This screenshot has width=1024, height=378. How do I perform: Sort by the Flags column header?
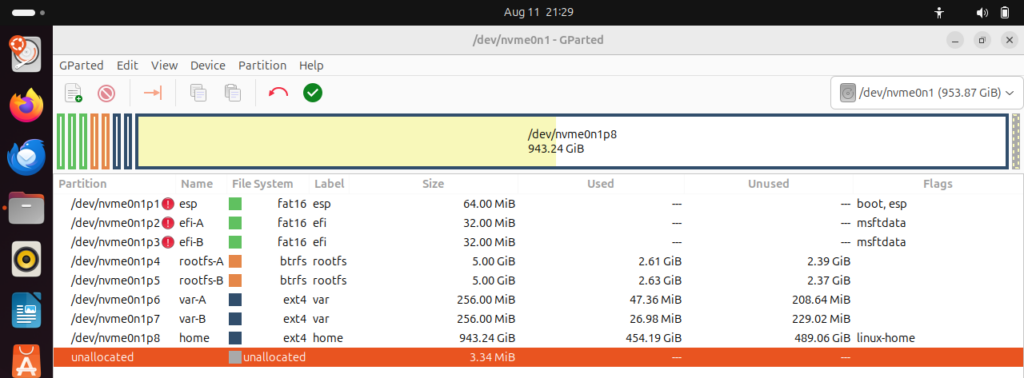tap(938, 184)
